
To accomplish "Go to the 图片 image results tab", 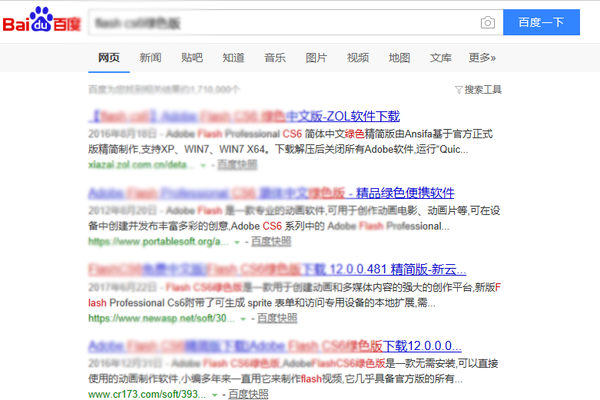I will (x=316, y=57).
